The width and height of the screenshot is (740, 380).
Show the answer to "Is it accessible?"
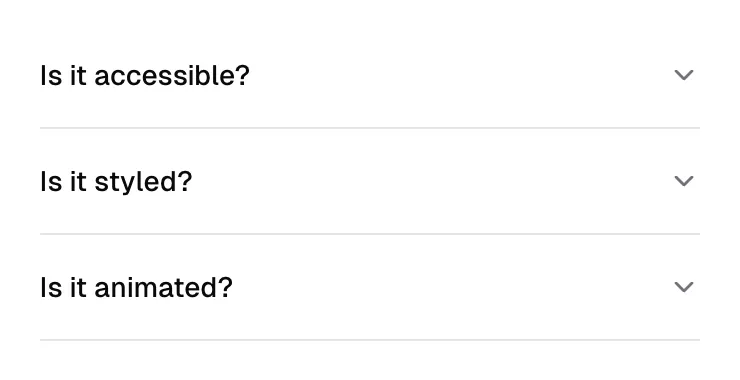click(x=370, y=75)
